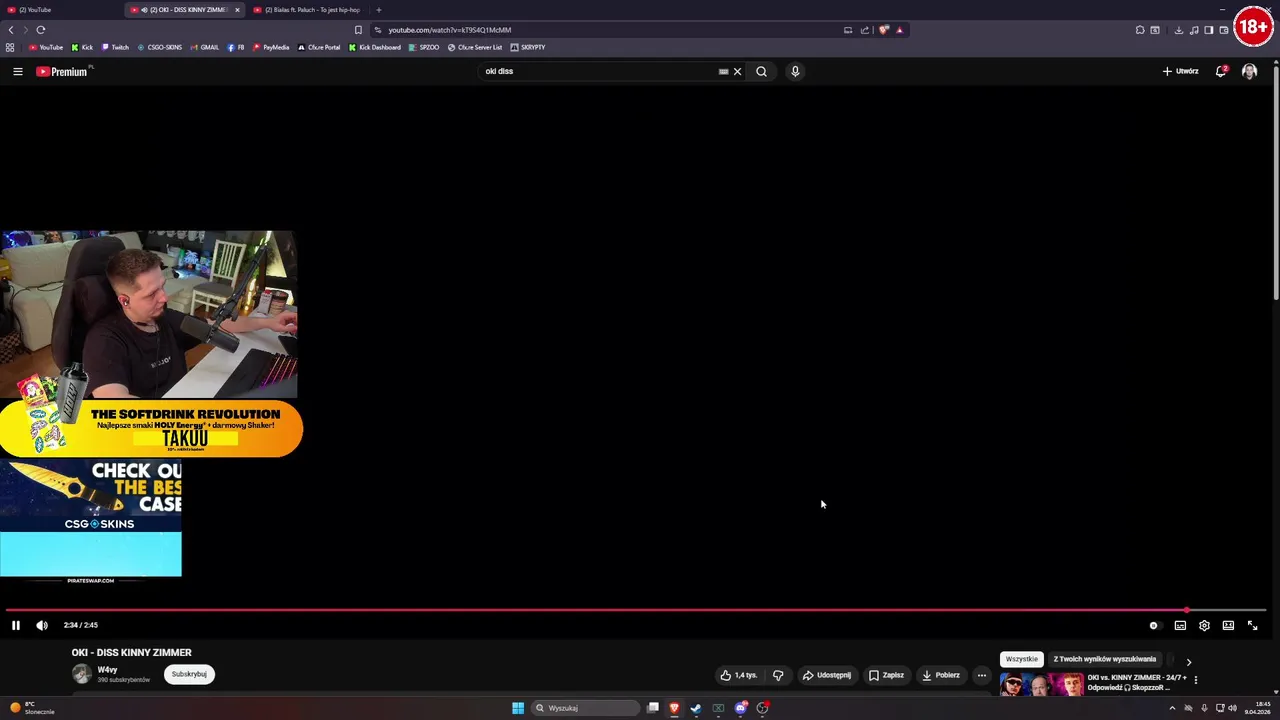Switch to theater mode

(1228, 625)
